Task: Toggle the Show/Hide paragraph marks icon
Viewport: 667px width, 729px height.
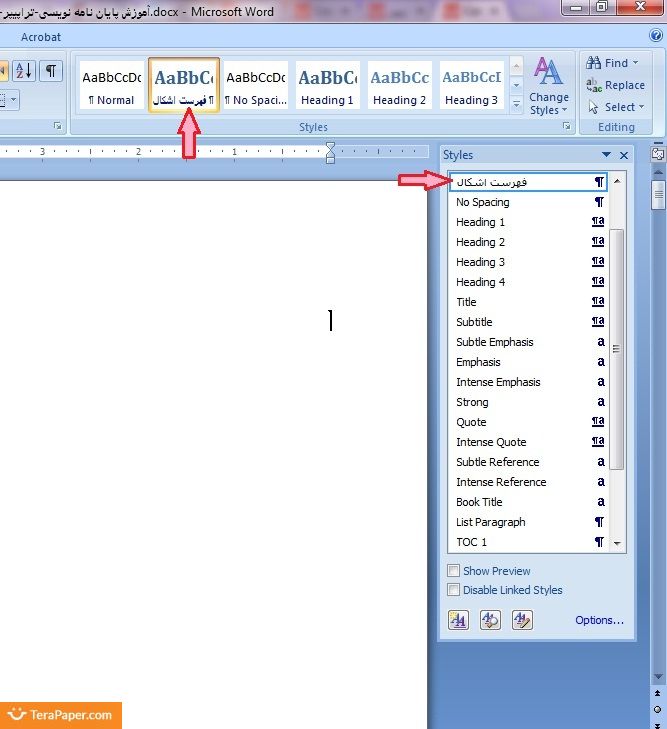Action: [x=49, y=70]
